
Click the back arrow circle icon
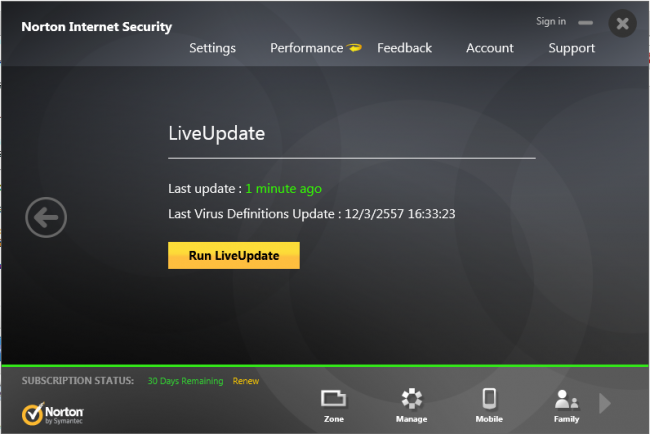click(x=46, y=217)
